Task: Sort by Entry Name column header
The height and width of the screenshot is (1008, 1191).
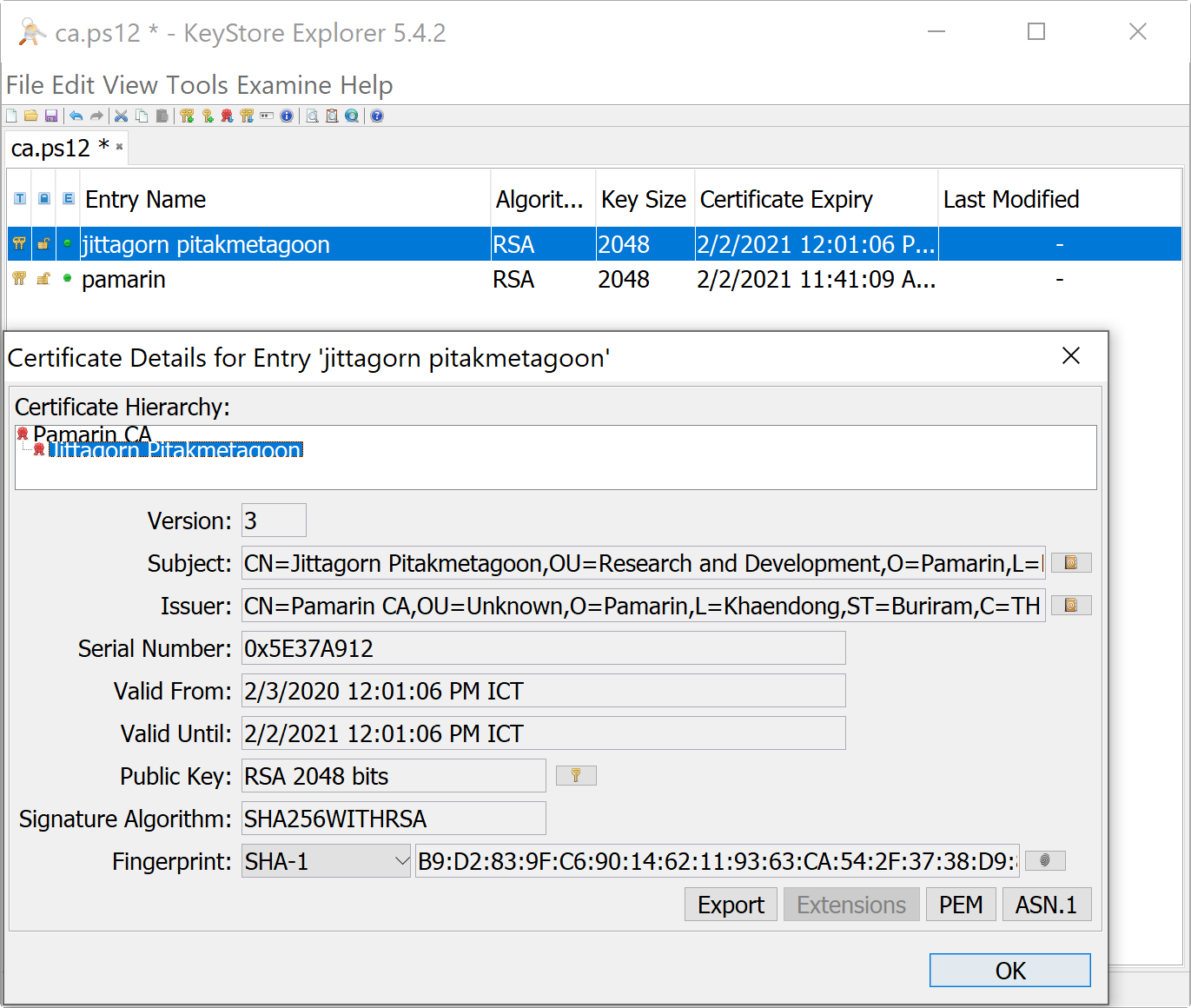Action: (x=285, y=199)
